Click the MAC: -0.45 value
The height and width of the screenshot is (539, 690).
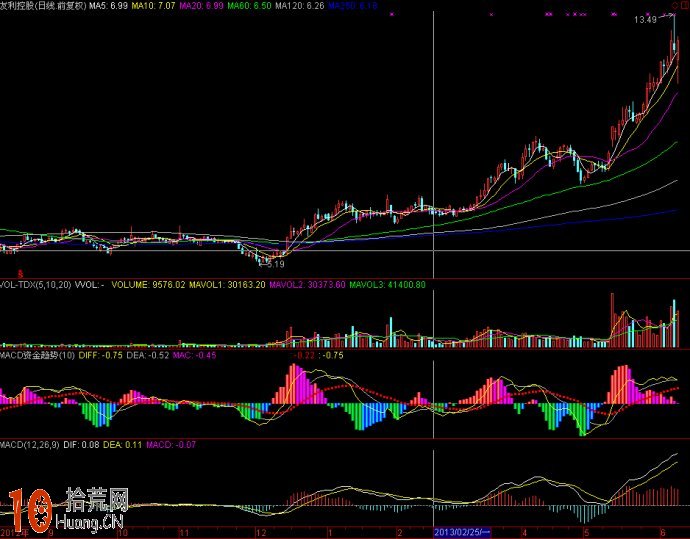[195, 356]
